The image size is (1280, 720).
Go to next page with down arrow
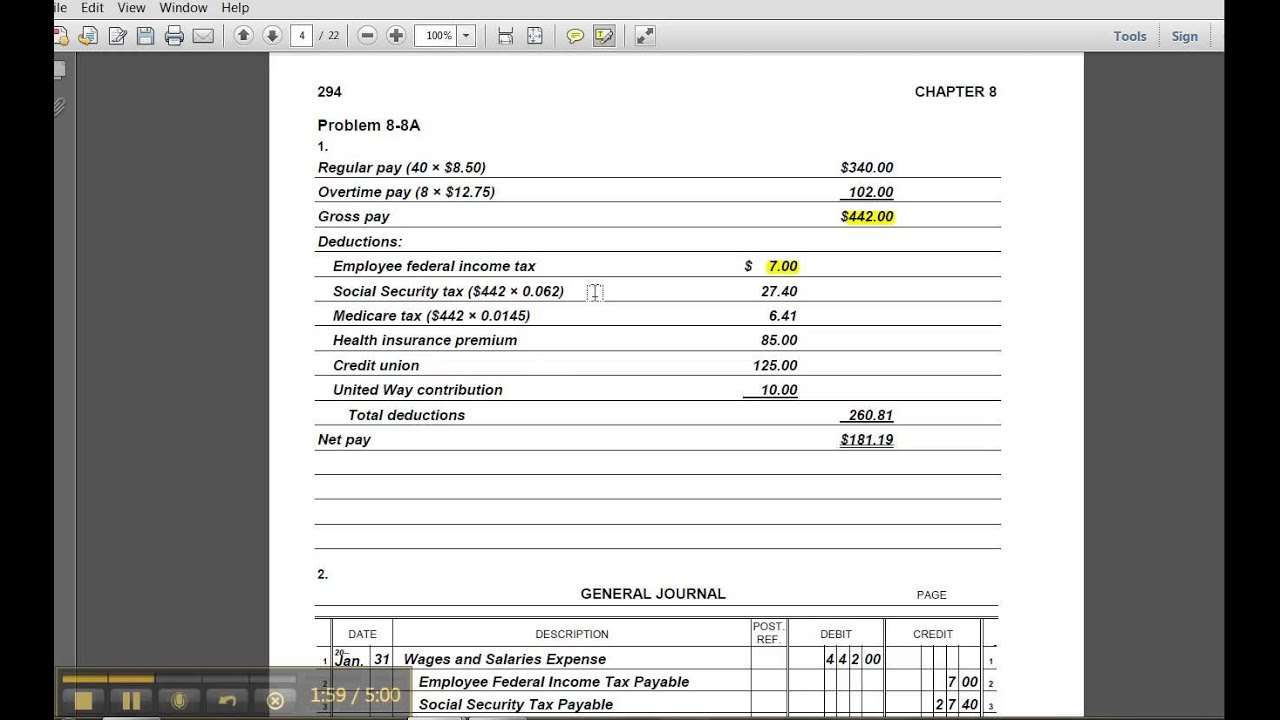pos(271,35)
